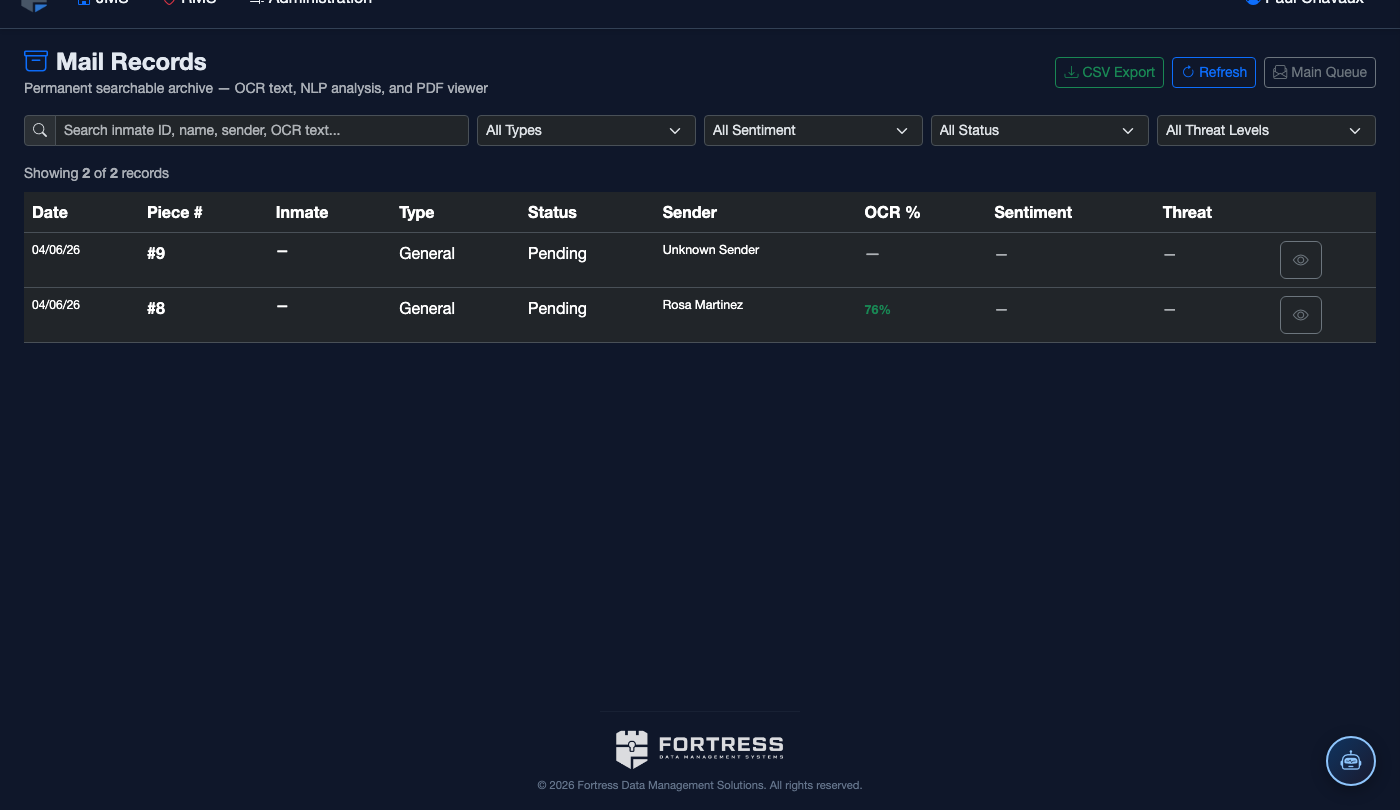
Task: Open the All Status filter dropdown
Action: [1039, 130]
